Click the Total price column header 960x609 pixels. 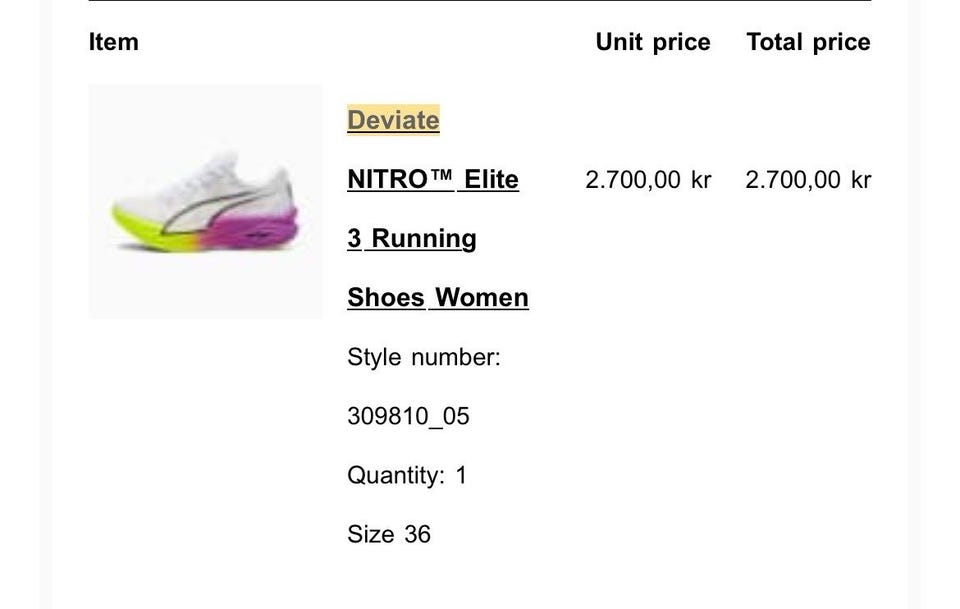[x=808, y=42]
